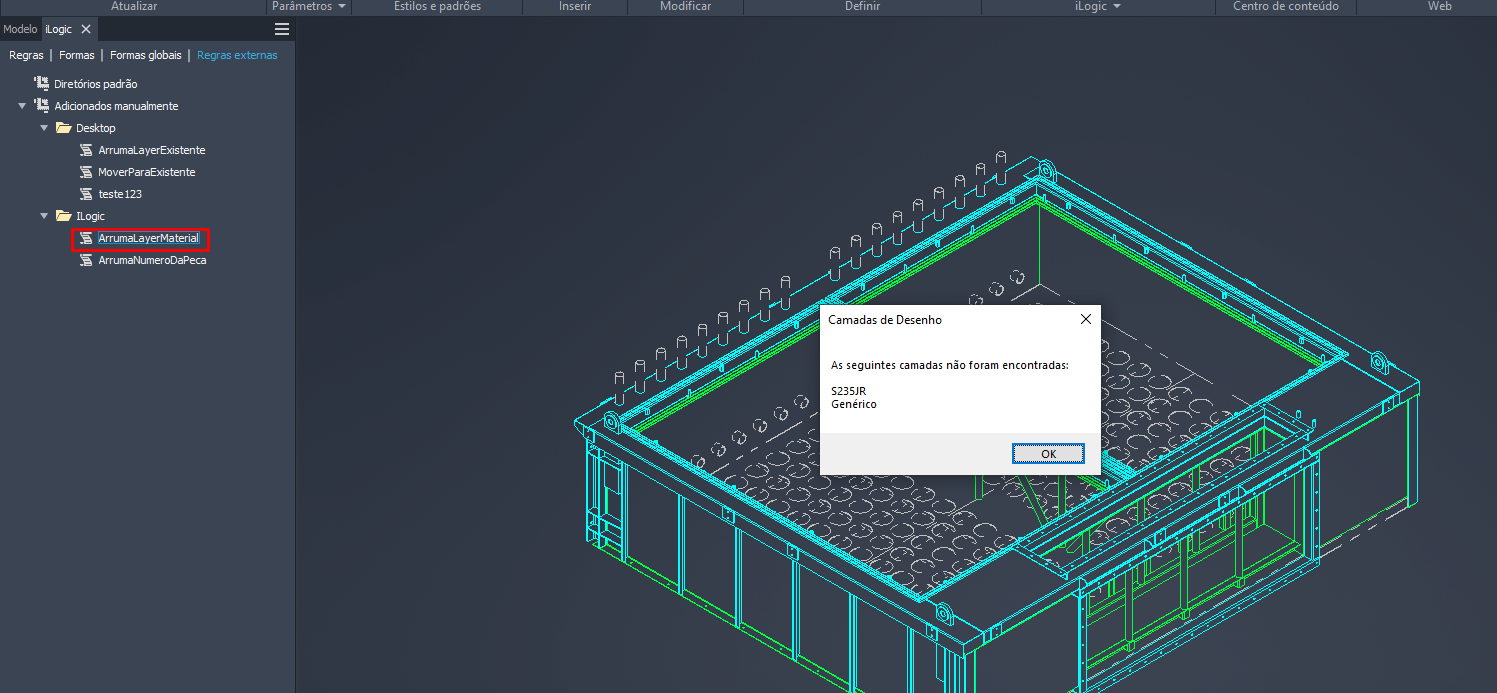Click the MoverParaExistente rule script icon
Image resolution: width=1497 pixels, height=693 pixels.
point(86,172)
